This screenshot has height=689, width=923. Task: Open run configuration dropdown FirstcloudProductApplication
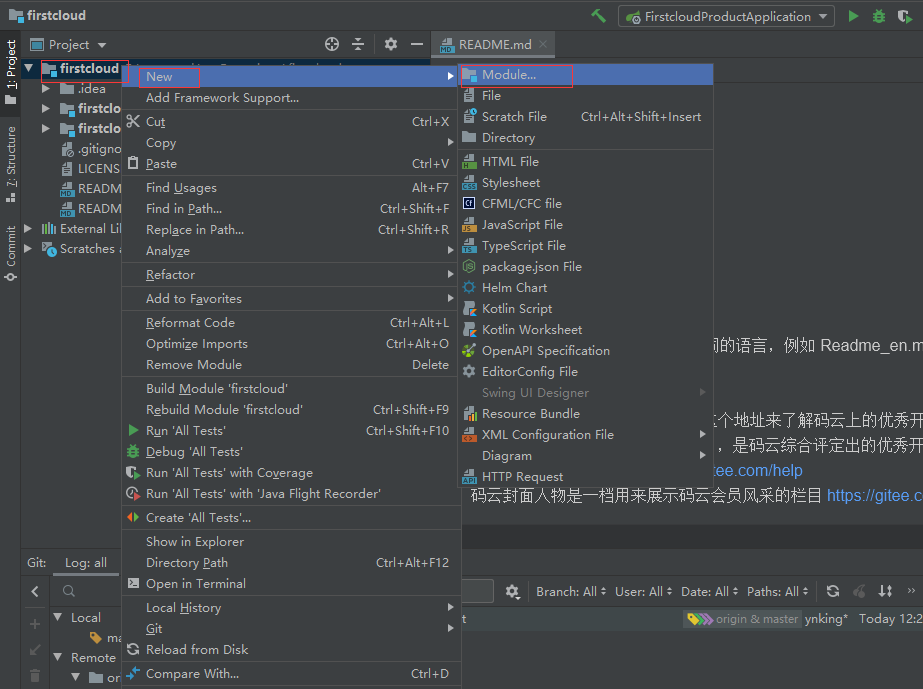point(726,16)
